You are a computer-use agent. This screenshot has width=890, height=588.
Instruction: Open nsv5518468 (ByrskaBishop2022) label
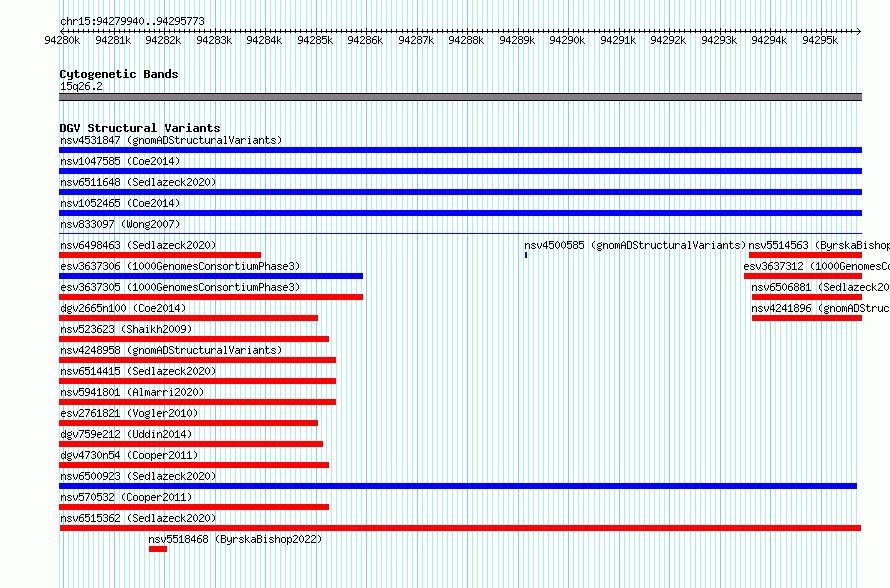coord(235,539)
